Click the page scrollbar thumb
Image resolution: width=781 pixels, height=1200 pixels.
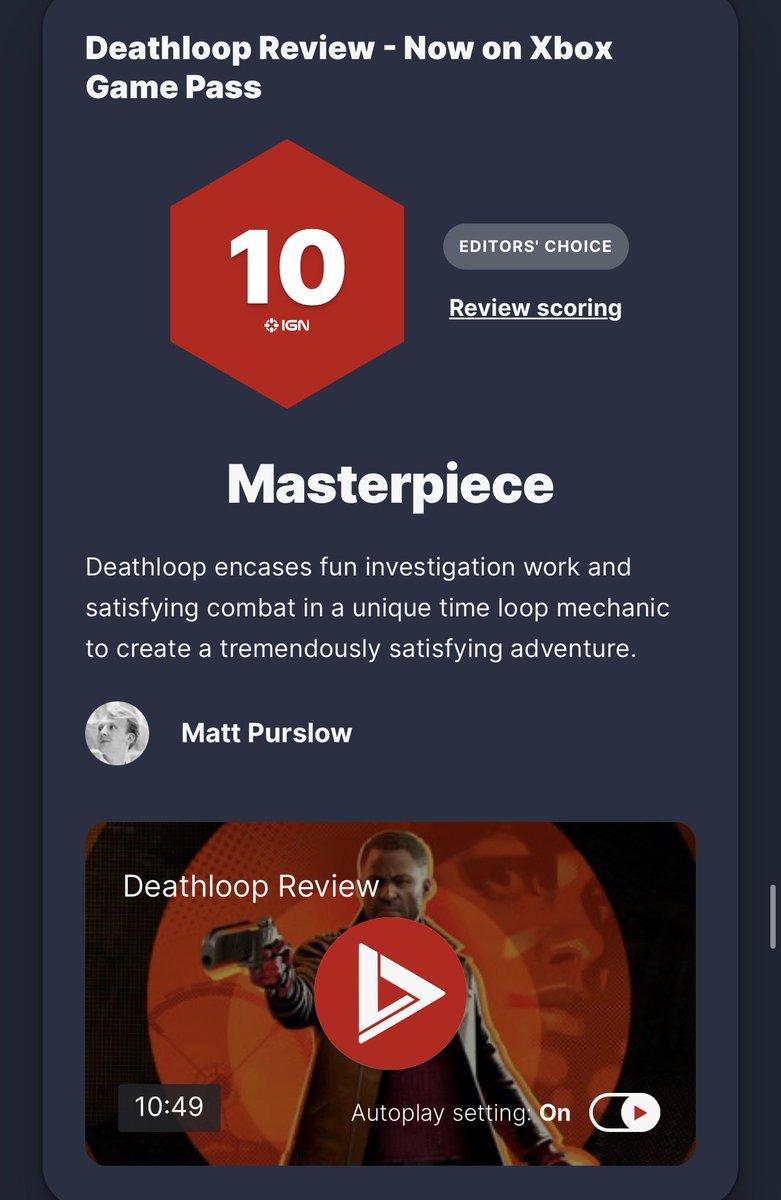(x=773, y=916)
